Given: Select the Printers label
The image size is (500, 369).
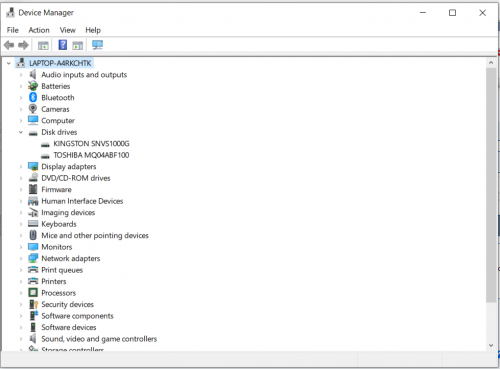Looking at the screenshot, I should tap(54, 281).
